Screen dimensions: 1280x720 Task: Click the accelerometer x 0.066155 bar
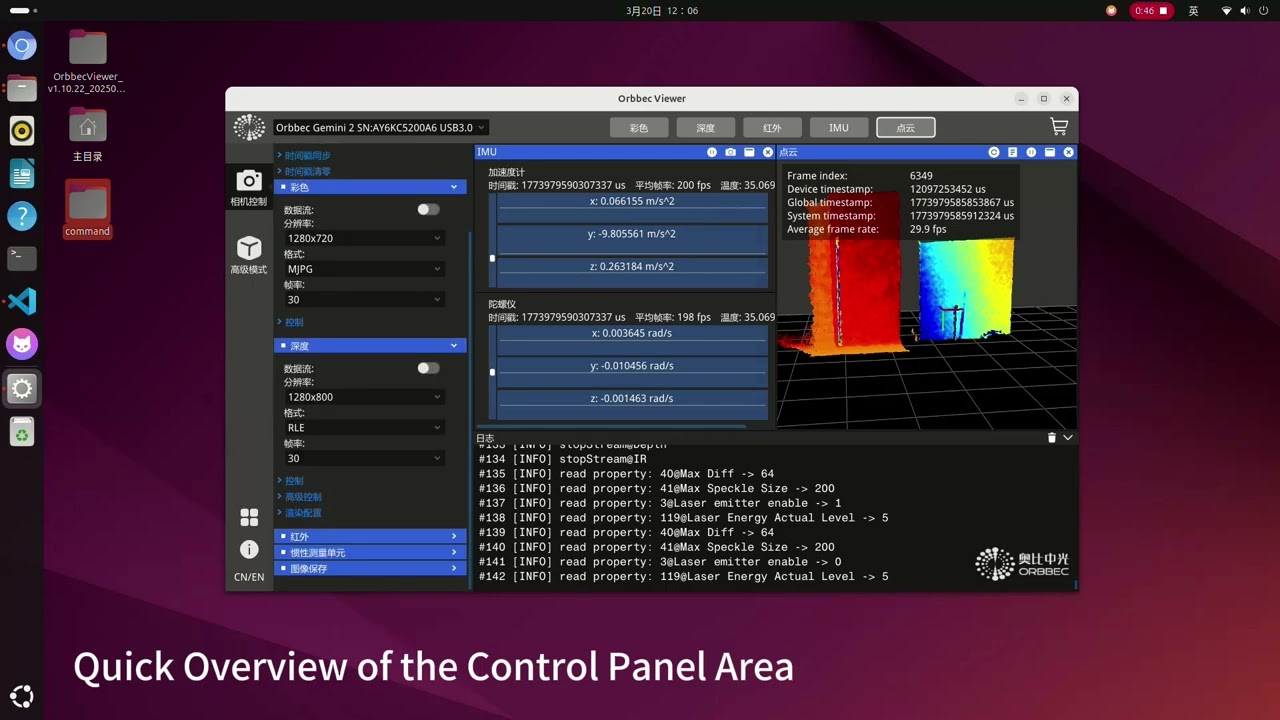click(x=632, y=207)
